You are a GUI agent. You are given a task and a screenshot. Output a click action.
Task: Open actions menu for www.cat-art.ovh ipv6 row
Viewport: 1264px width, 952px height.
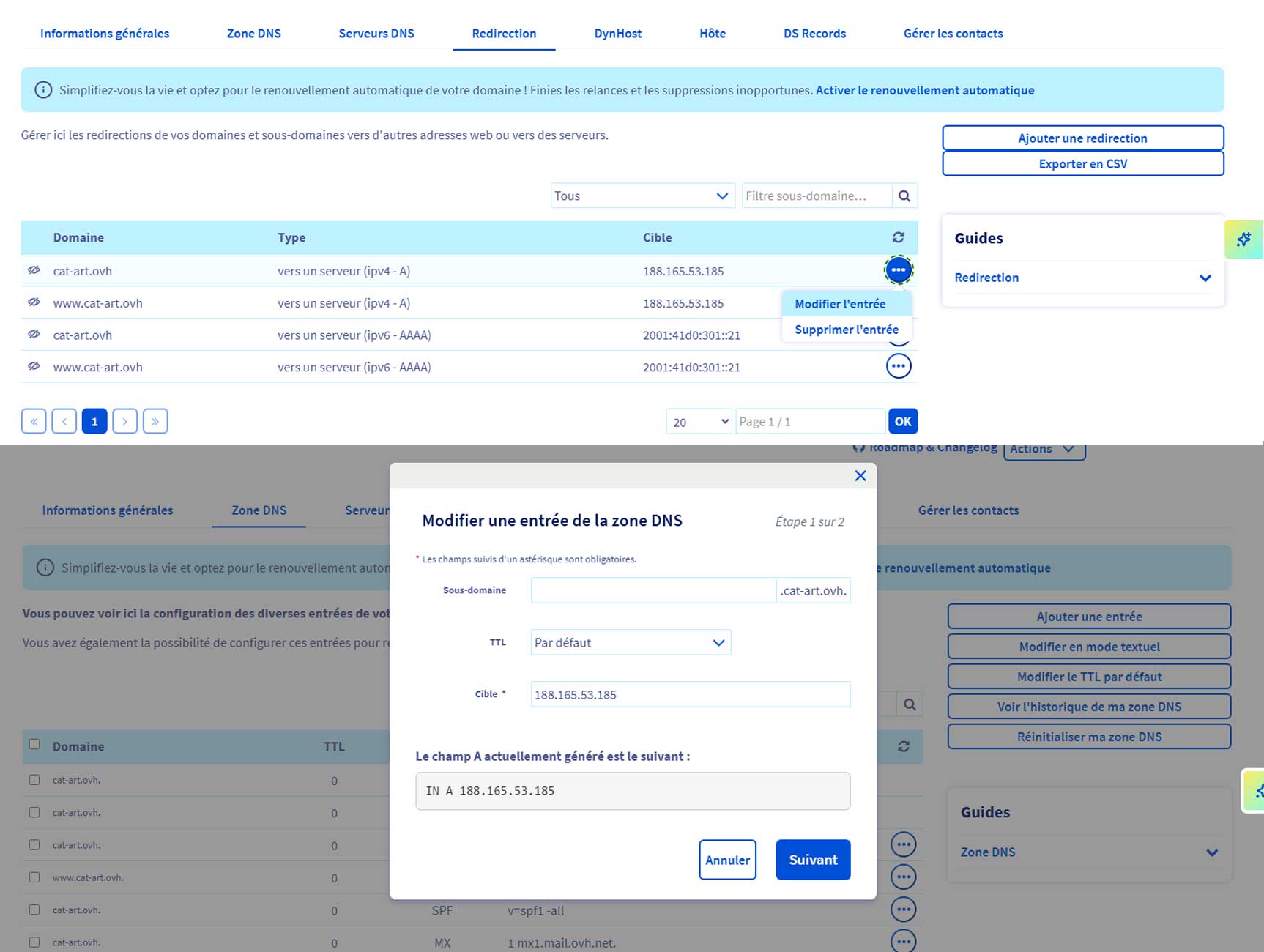point(899,366)
